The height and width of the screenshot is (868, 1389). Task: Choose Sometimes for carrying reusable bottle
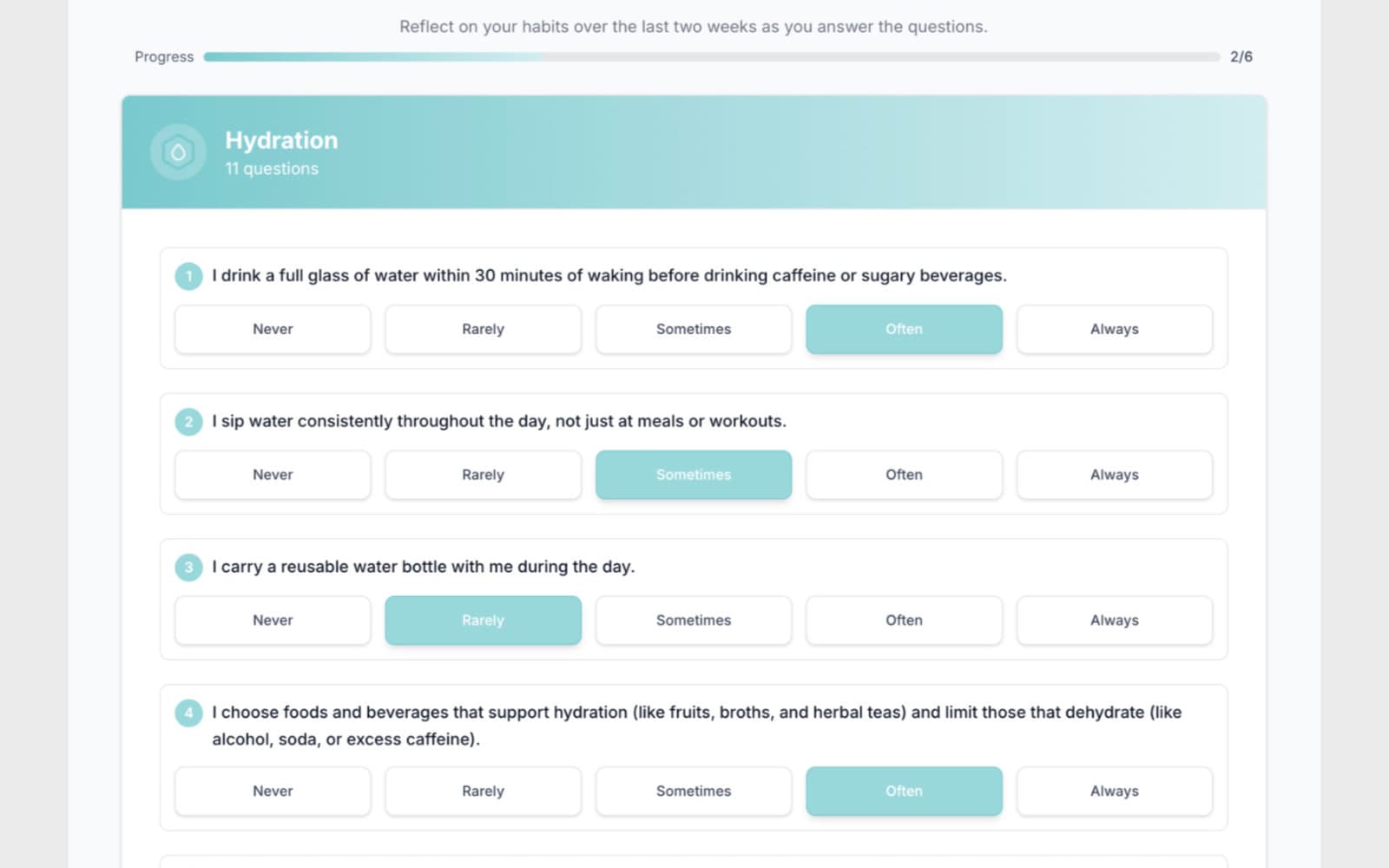[x=693, y=621]
